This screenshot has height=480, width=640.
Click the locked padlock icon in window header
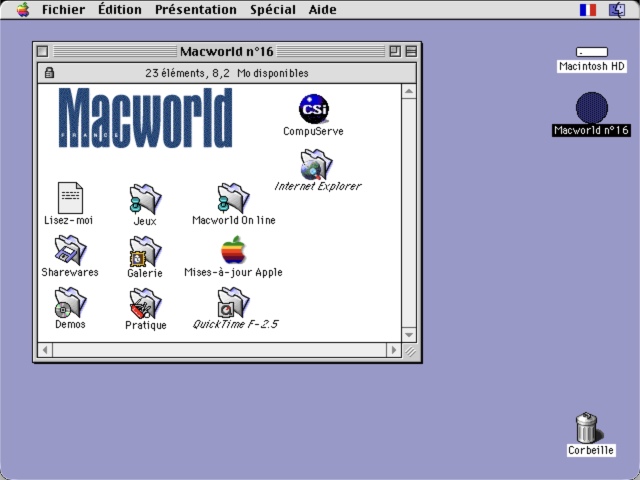(x=49, y=73)
